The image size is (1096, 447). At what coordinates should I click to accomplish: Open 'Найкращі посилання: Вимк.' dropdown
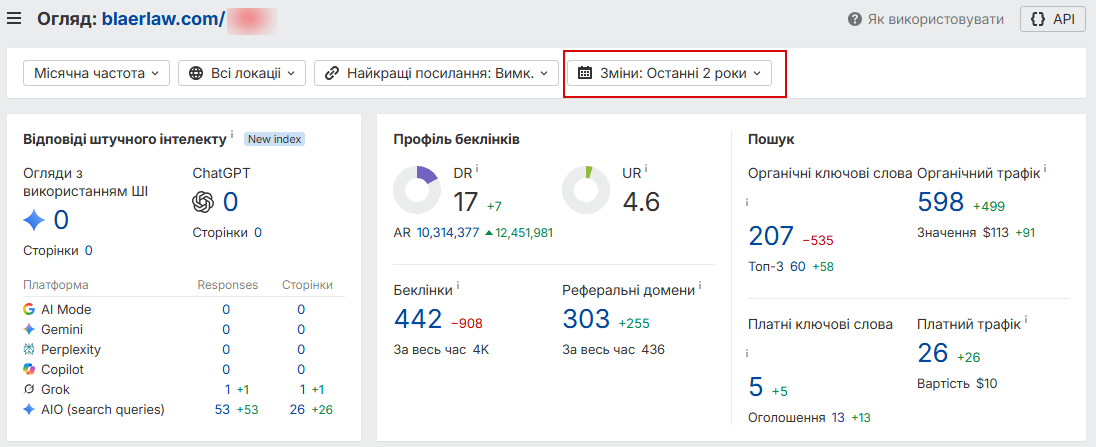click(436, 73)
